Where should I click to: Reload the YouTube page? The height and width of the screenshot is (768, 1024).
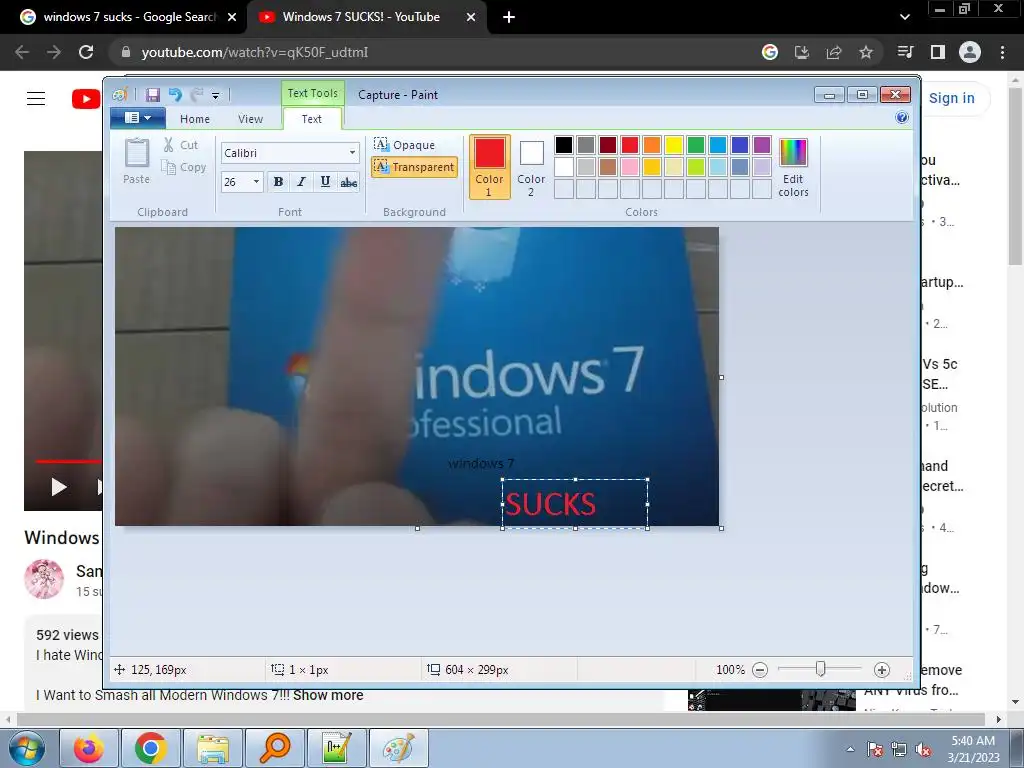pos(86,52)
